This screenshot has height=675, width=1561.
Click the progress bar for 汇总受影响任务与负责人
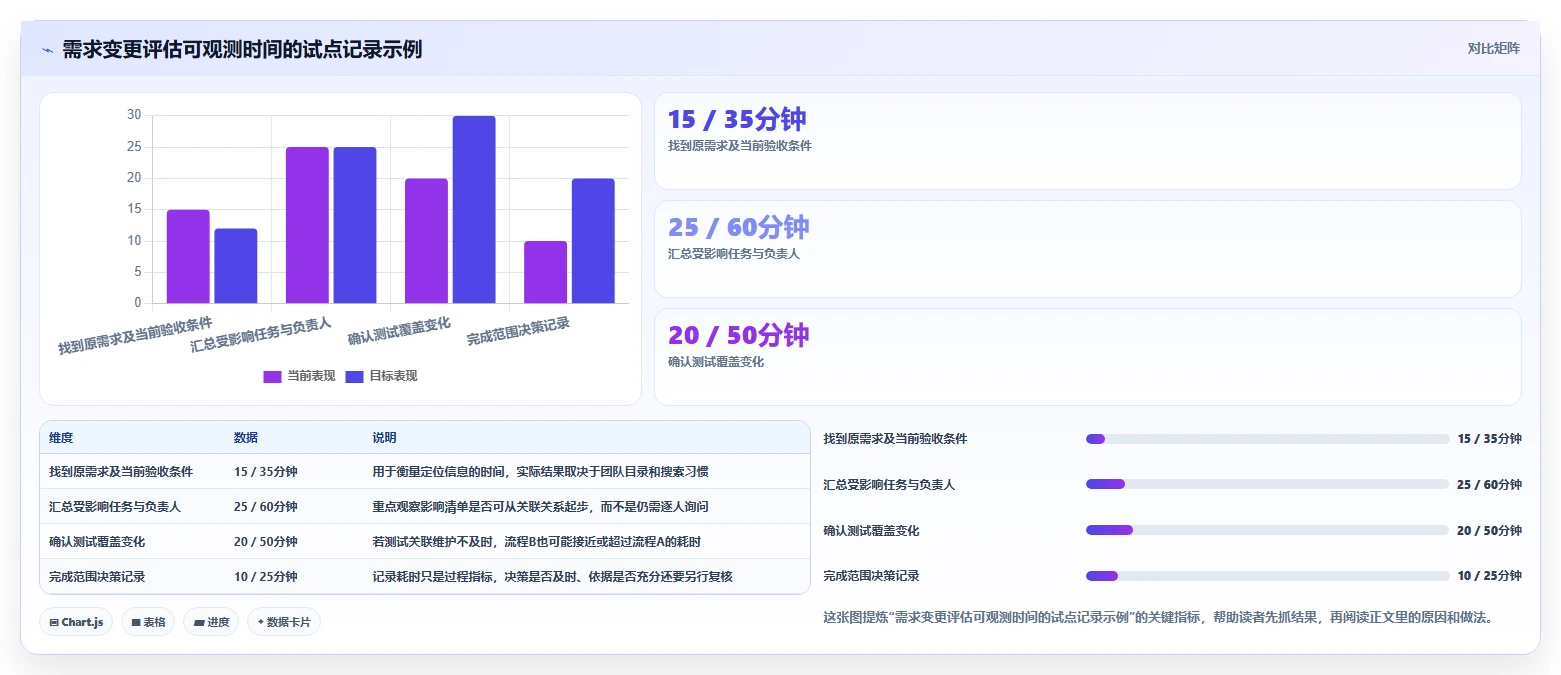coord(1267,484)
